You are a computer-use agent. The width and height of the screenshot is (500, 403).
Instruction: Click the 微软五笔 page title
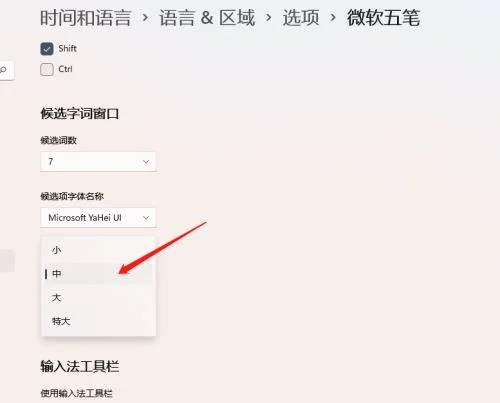coord(384,18)
